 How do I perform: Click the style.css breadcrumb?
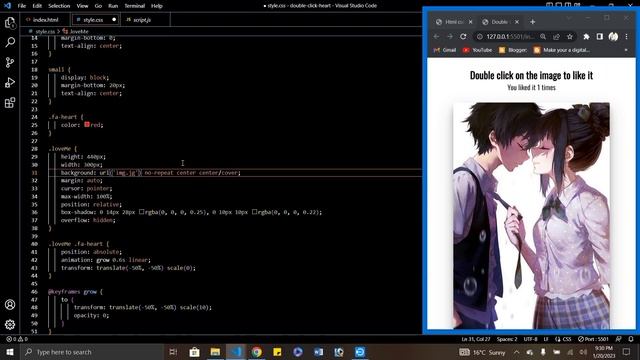(x=45, y=31)
